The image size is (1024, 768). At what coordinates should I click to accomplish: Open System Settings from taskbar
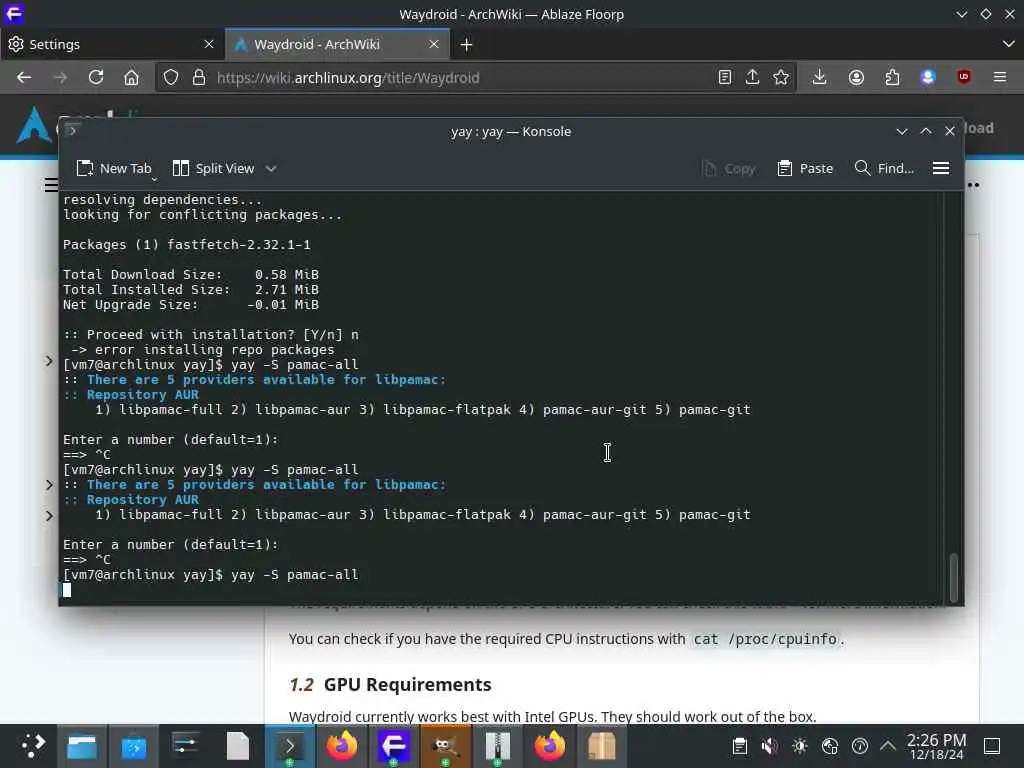(x=185, y=746)
